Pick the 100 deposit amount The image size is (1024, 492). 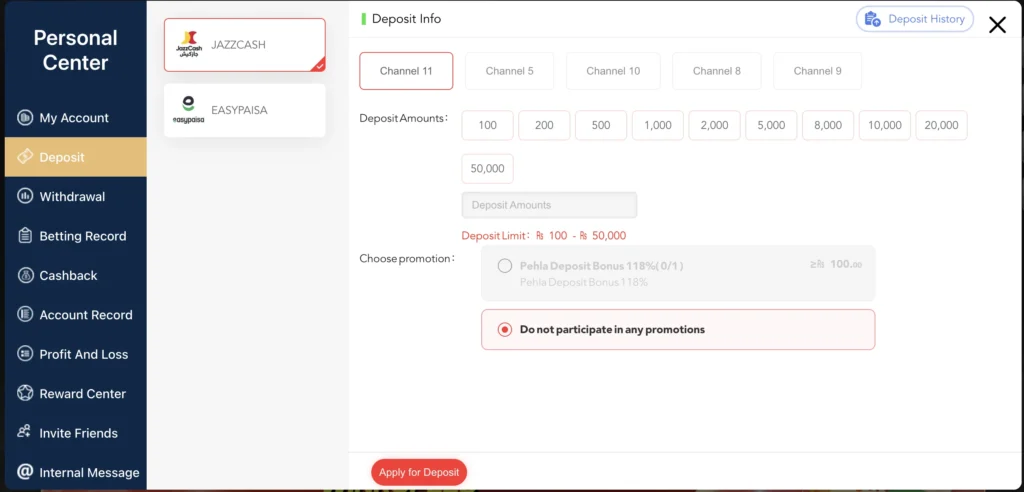(x=487, y=125)
